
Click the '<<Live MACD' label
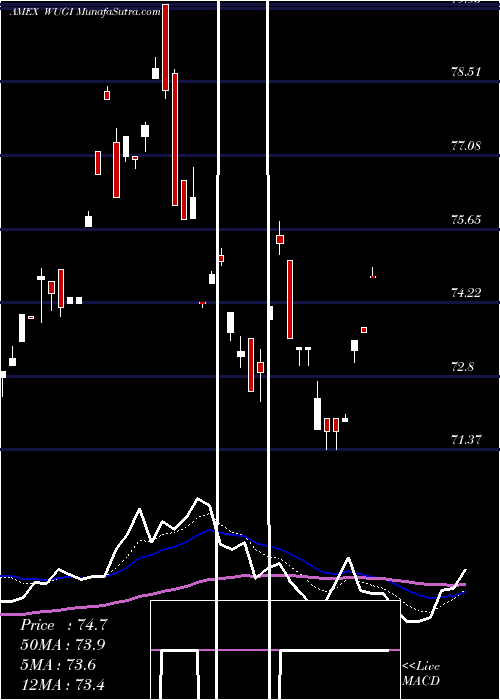pyautogui.click(x=421, y=673)
